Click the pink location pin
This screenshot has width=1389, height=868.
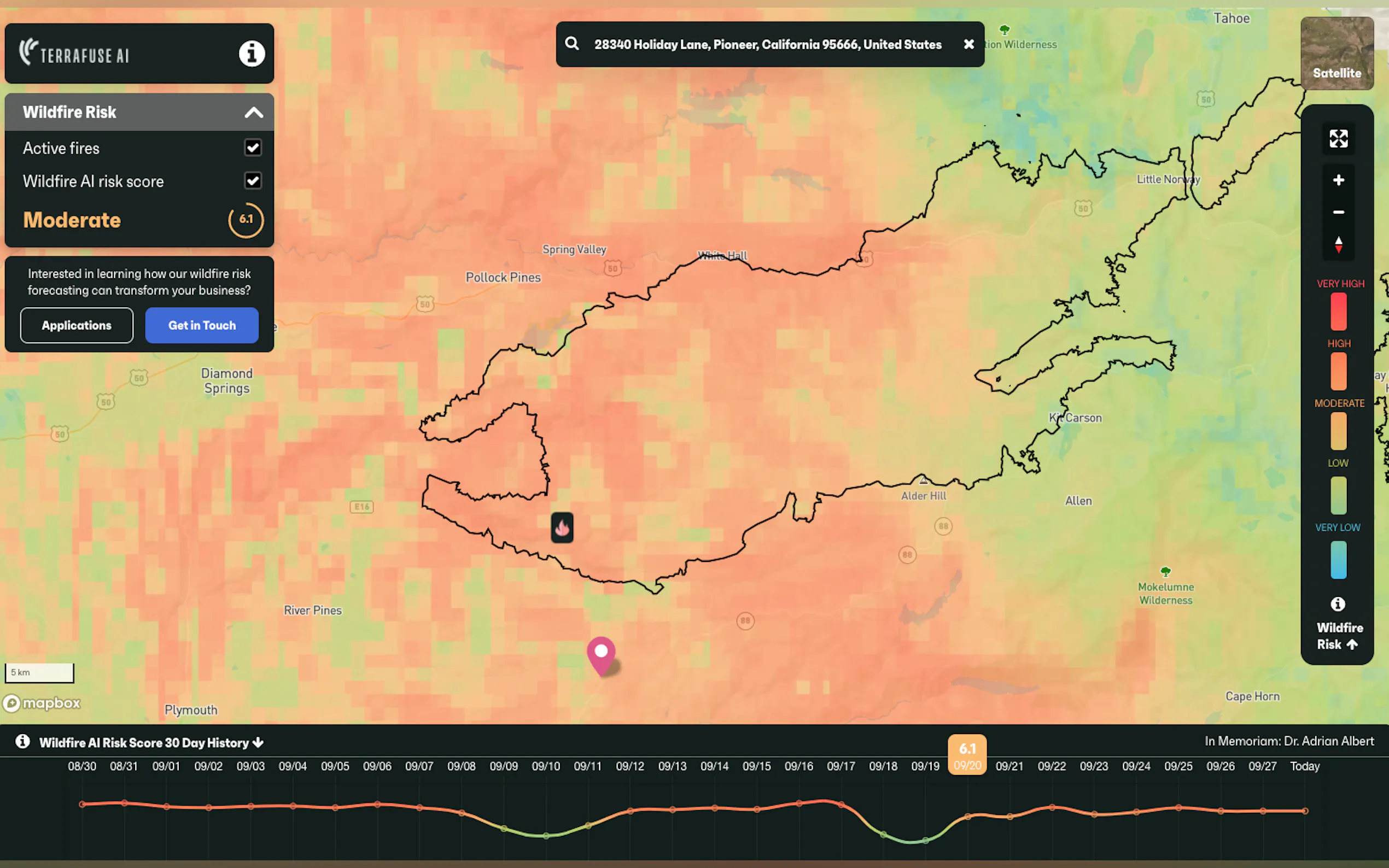(x=600, y=654)
